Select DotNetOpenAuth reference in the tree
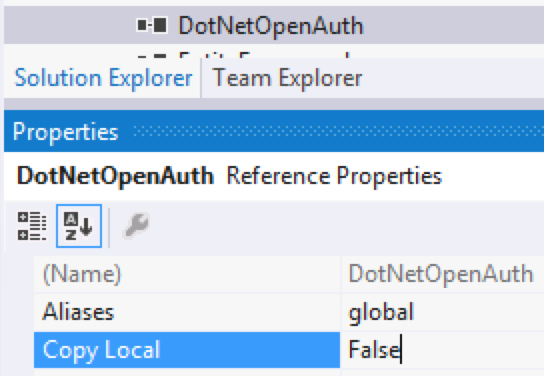This screenshot has width=544, height=376. coord(271,26)
